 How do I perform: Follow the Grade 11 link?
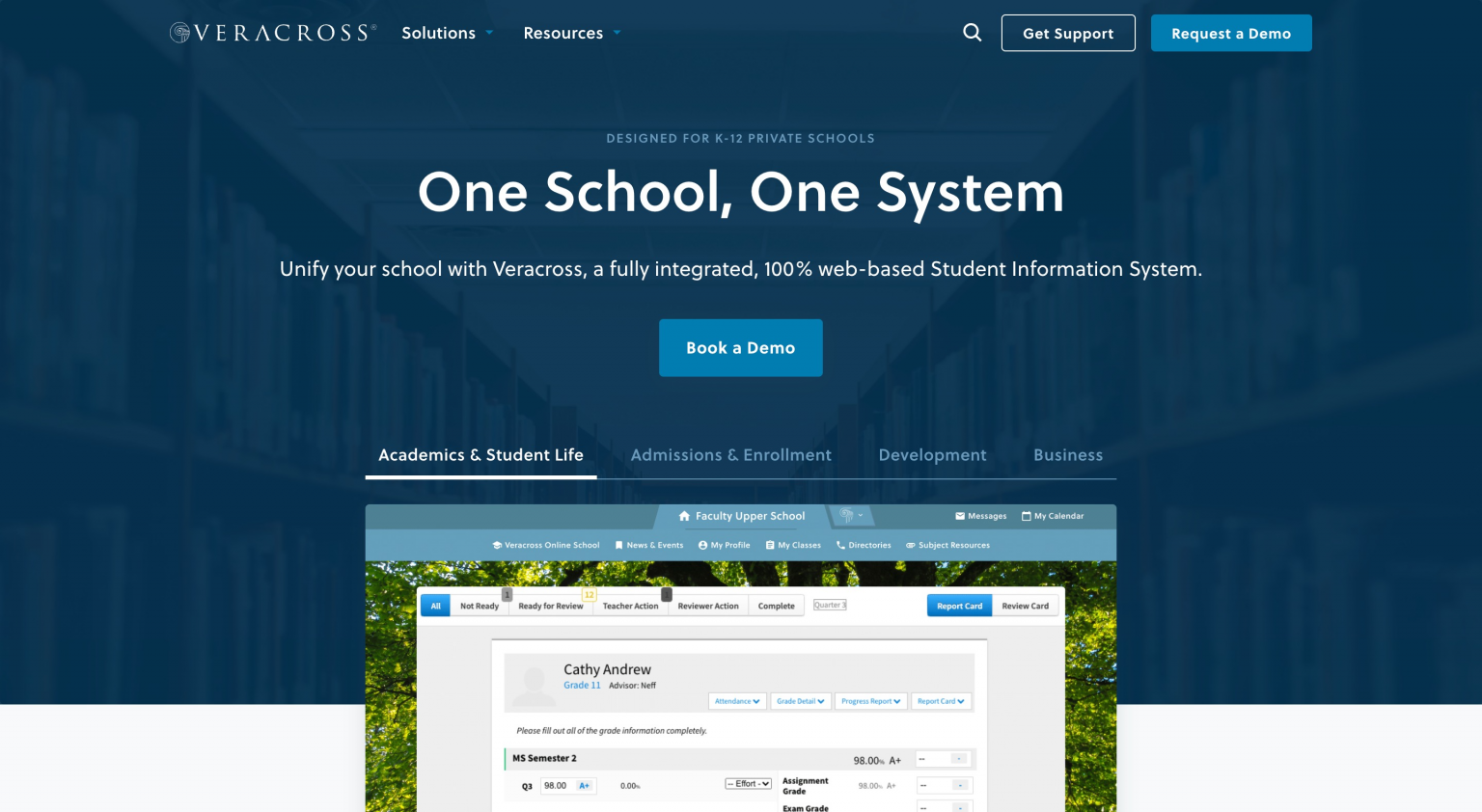[583, 685]
